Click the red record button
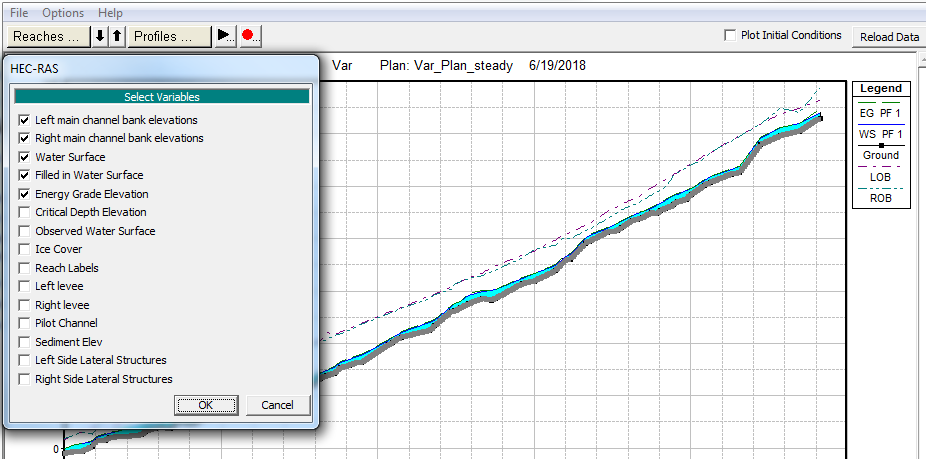 (x=250, y=36)
